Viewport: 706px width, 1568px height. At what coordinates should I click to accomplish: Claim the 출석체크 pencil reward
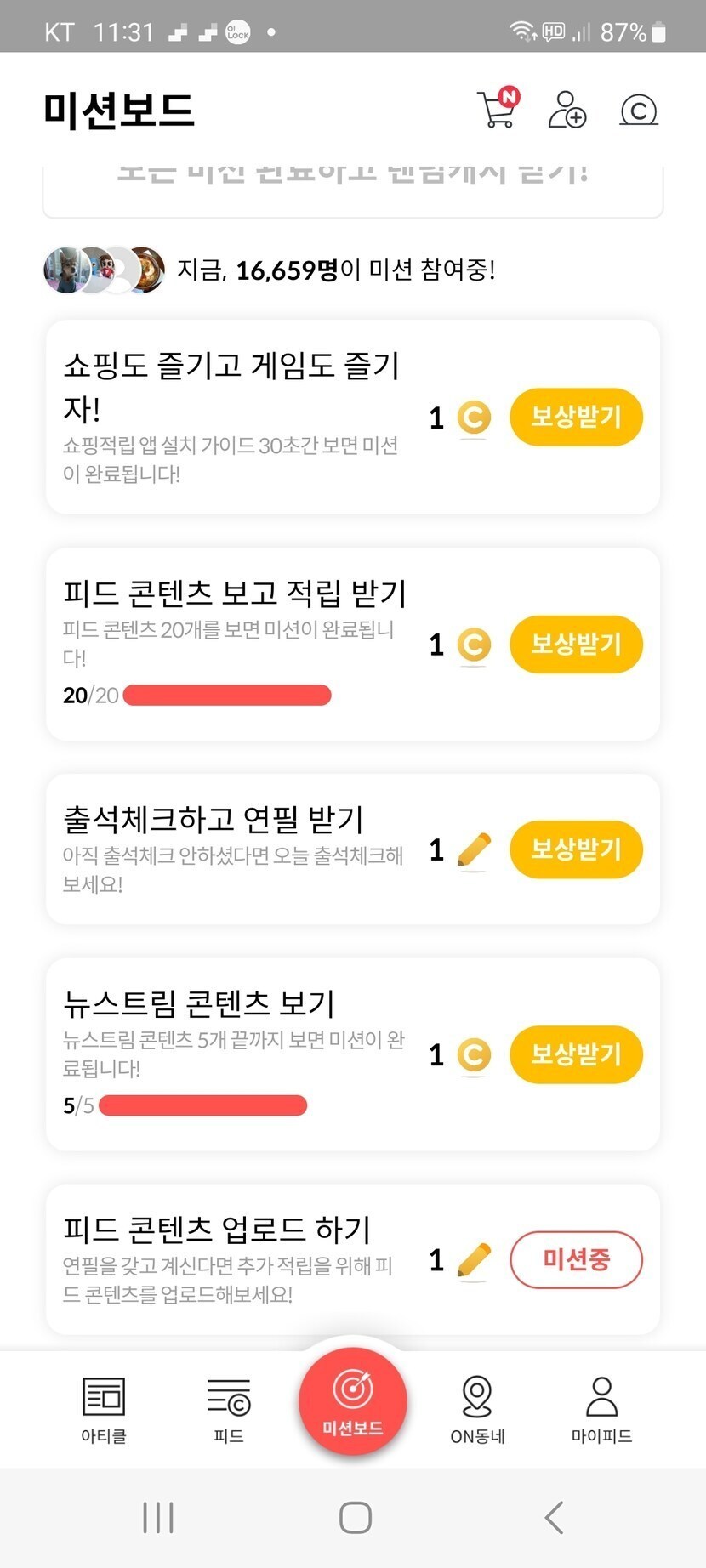(576, 849)
